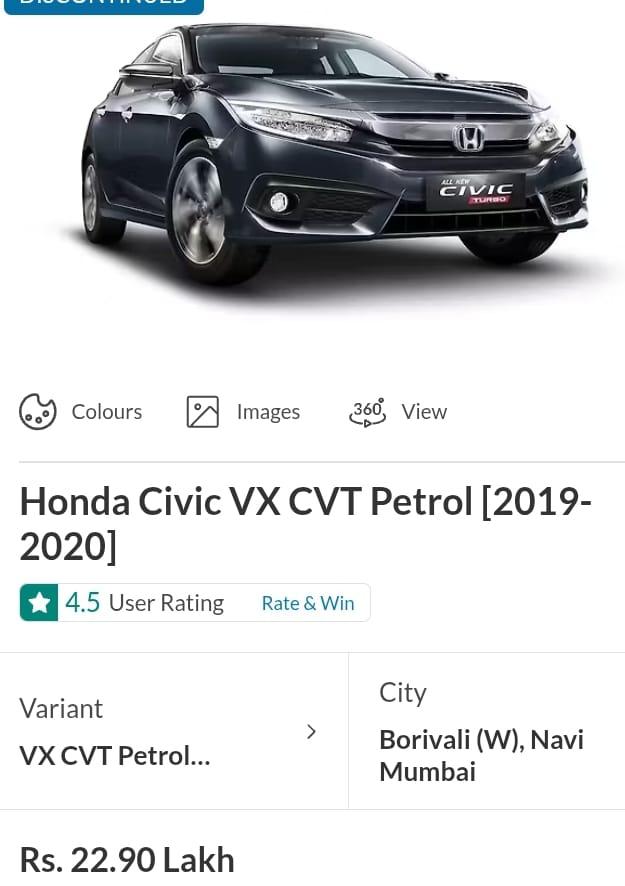625x886 pixels.
Task: Open the Colours palette icon
Action: pyautogui.click(x=38, y=411)
